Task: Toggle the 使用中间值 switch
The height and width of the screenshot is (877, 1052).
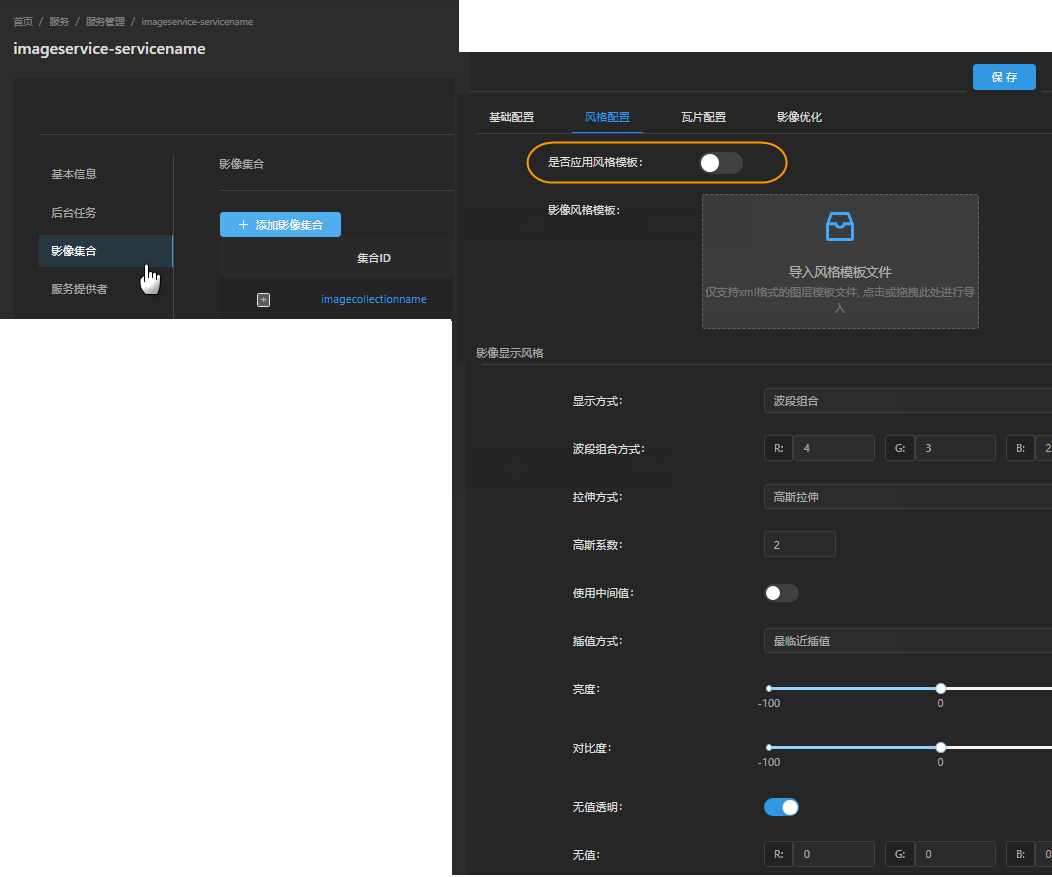Action: [x=781, y=593]
